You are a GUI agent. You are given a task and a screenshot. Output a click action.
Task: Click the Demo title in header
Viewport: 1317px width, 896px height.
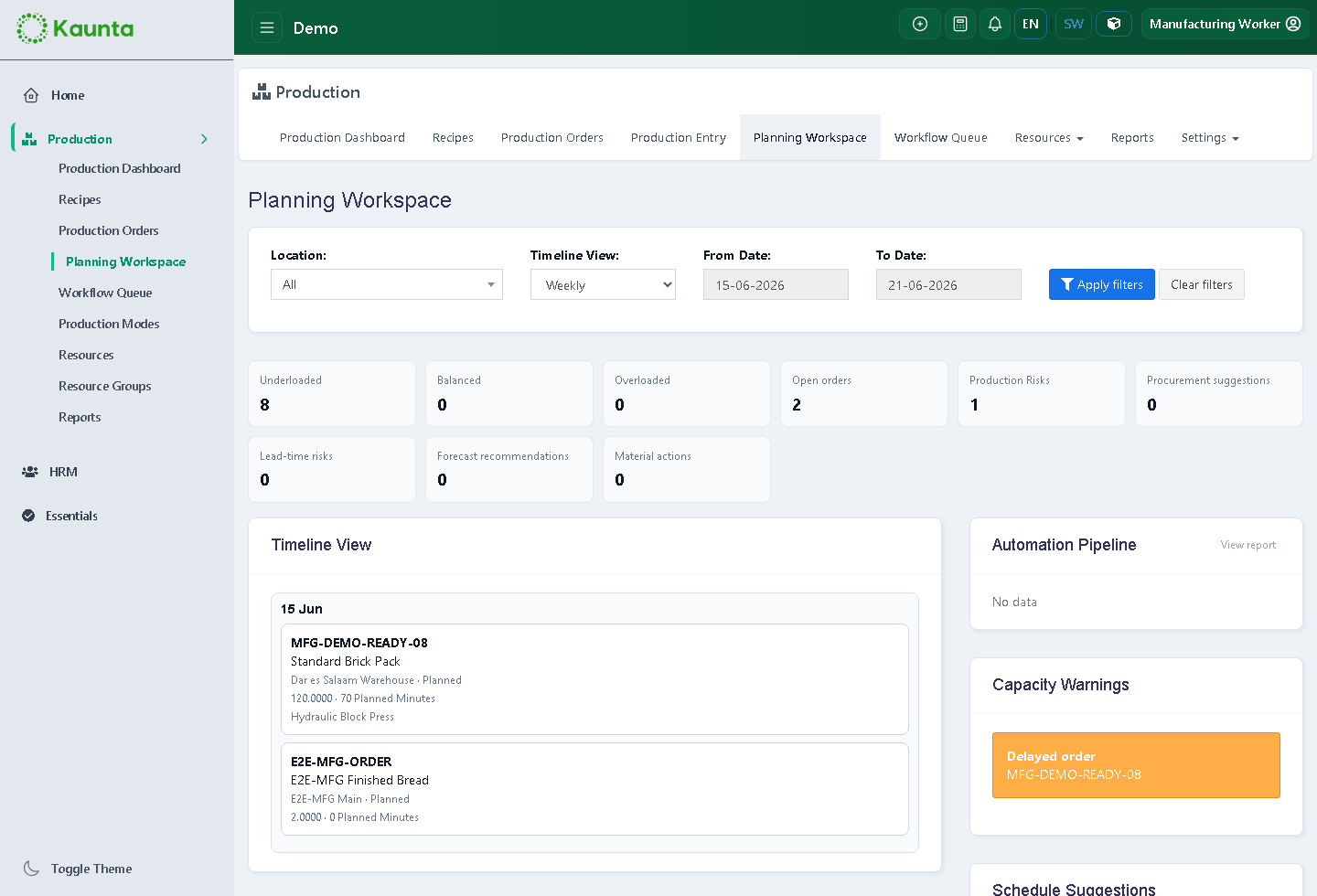pos(316,28)
